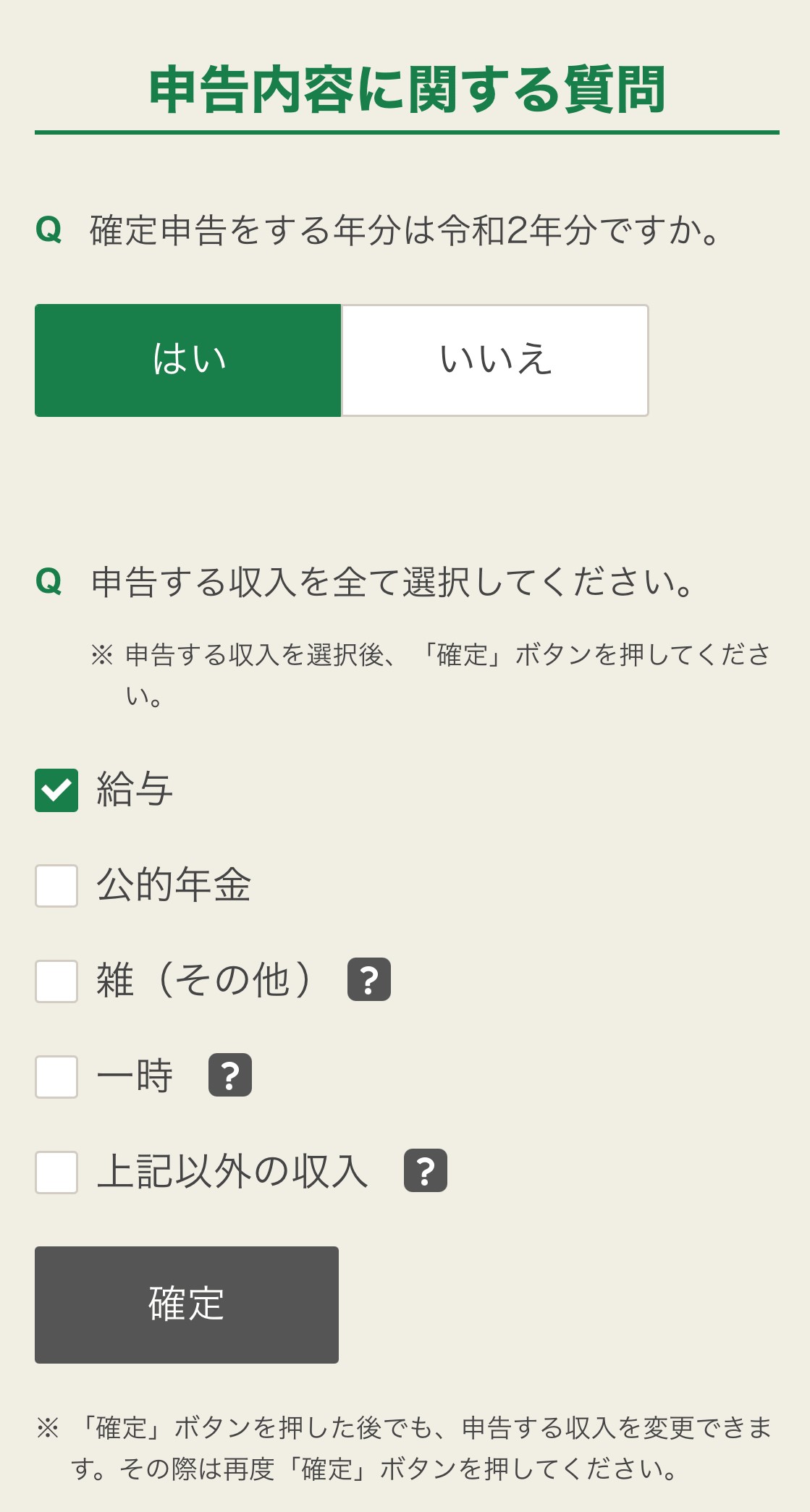Check the 公的年金 checkbox

point(56,886)
